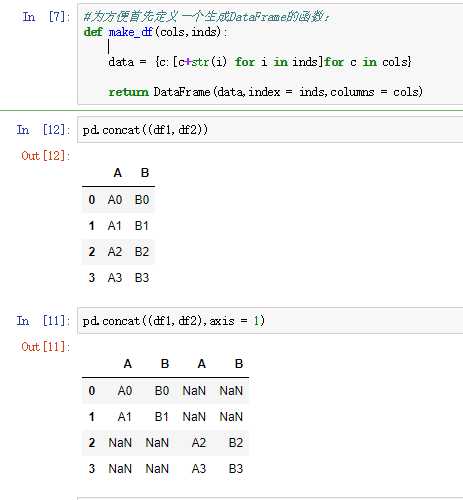Click row index 2 in Out[11] table
This screenshot has width=463, height=500.
point(92,443)
